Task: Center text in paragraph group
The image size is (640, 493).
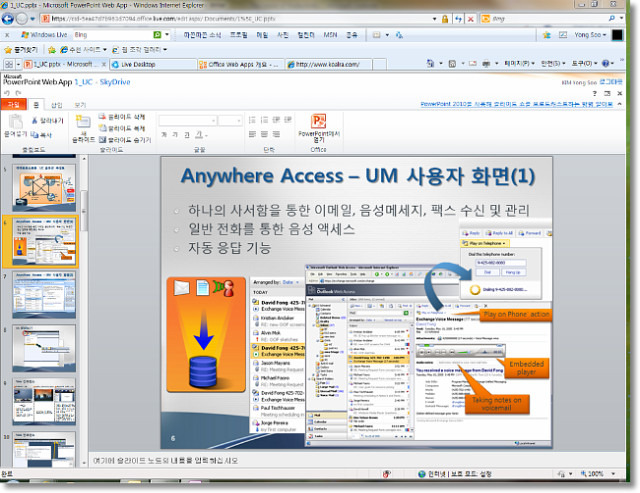Action: point(264,134)
